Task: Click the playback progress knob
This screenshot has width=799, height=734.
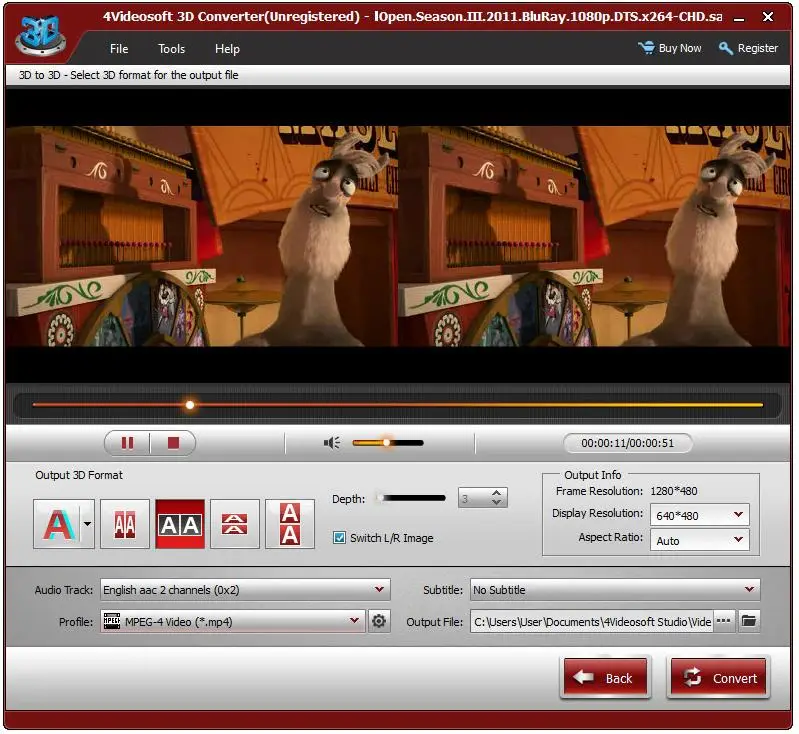Action: point(190,405)
